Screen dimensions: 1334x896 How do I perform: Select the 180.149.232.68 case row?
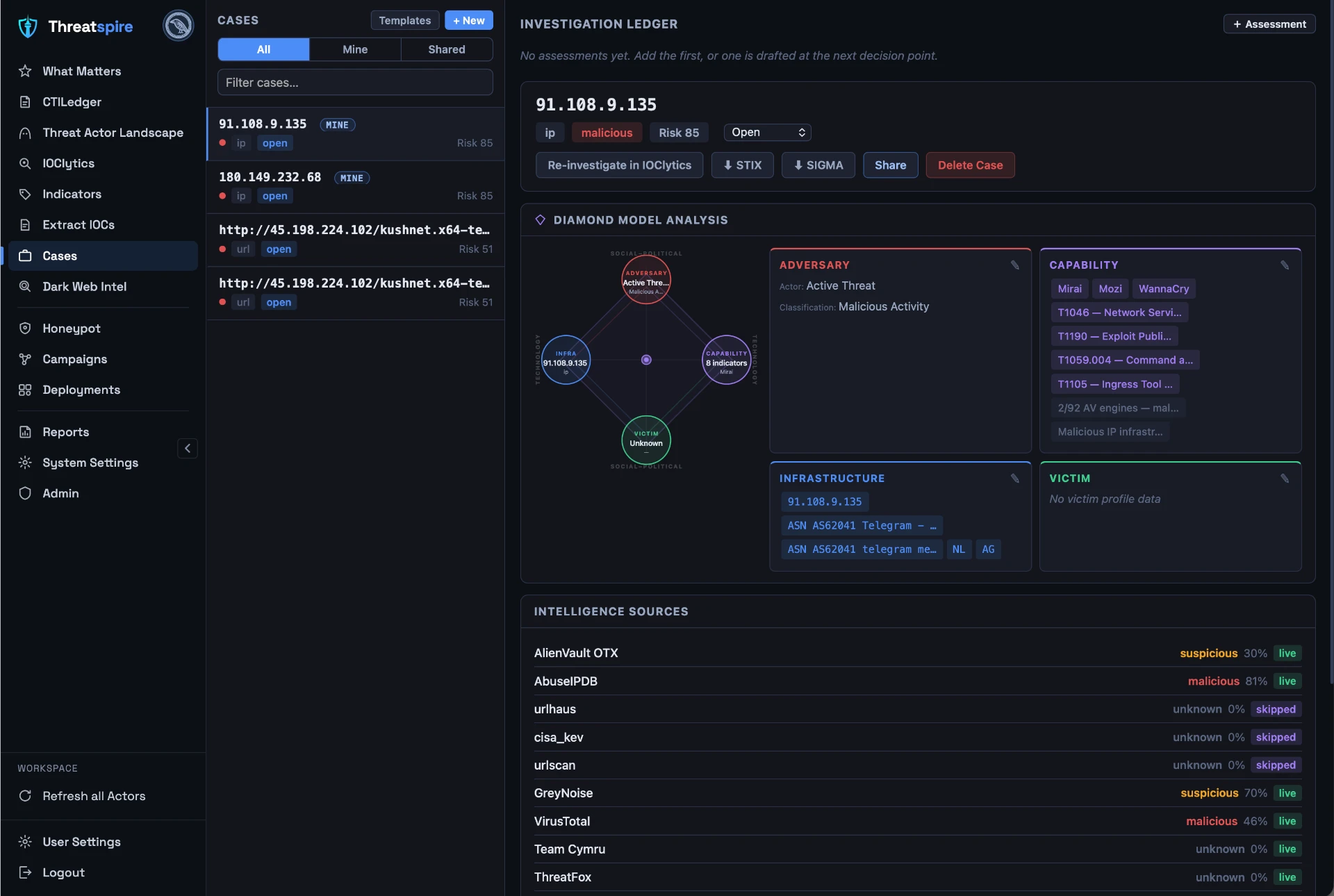(355, 187)
